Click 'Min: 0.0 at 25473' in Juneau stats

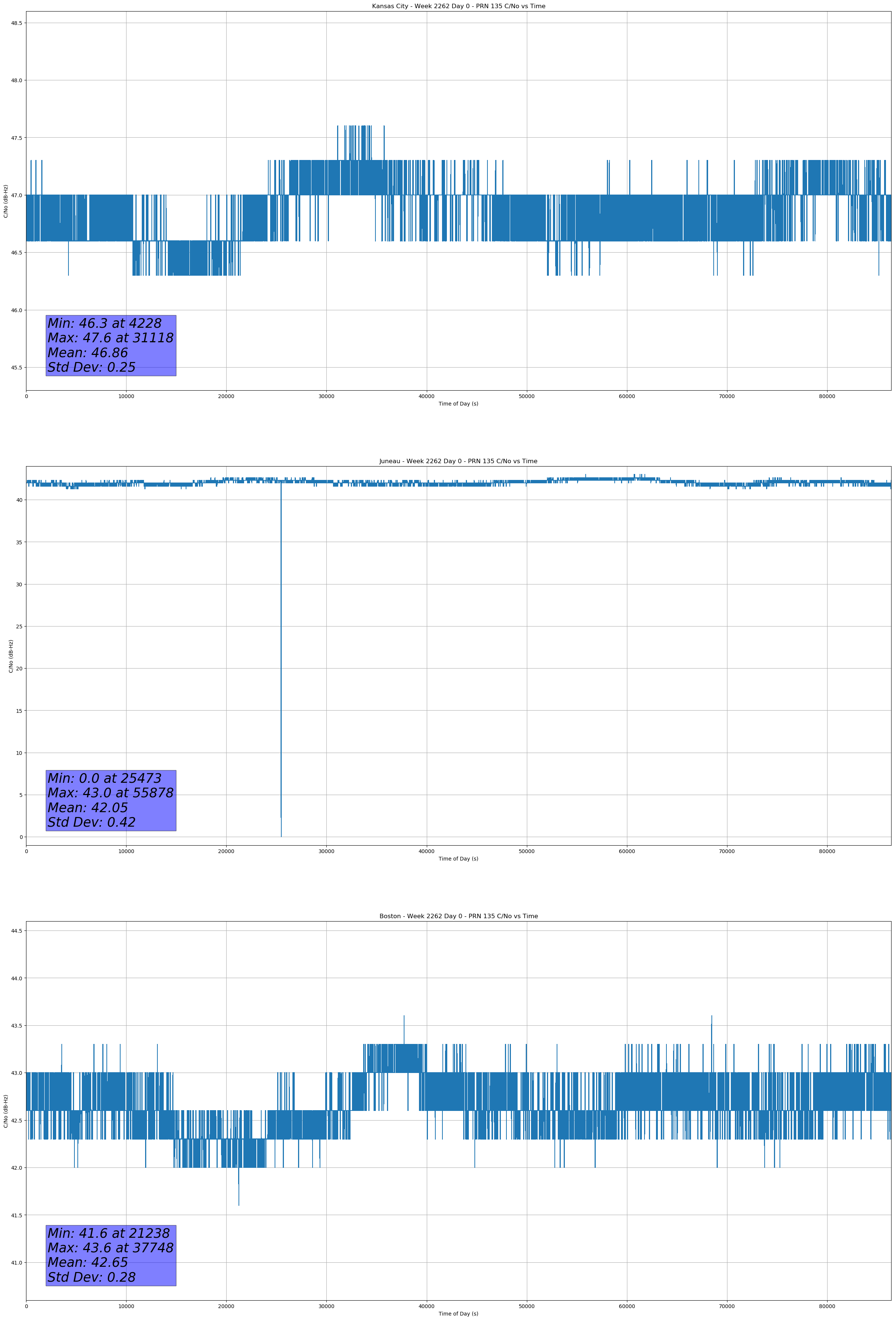pyautogui.click(x=105, y=778)
